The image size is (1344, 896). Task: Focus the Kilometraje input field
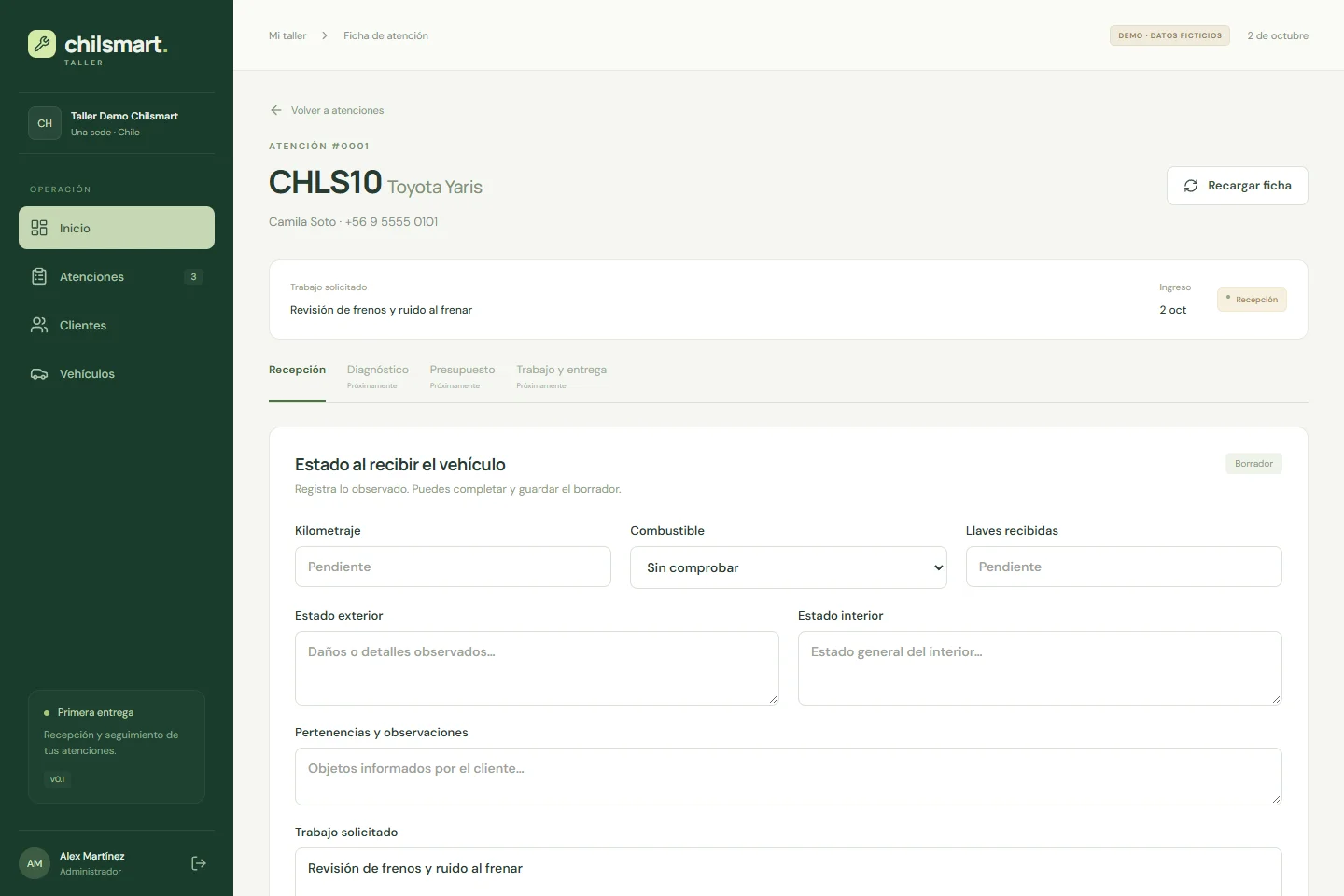point(453,567)
